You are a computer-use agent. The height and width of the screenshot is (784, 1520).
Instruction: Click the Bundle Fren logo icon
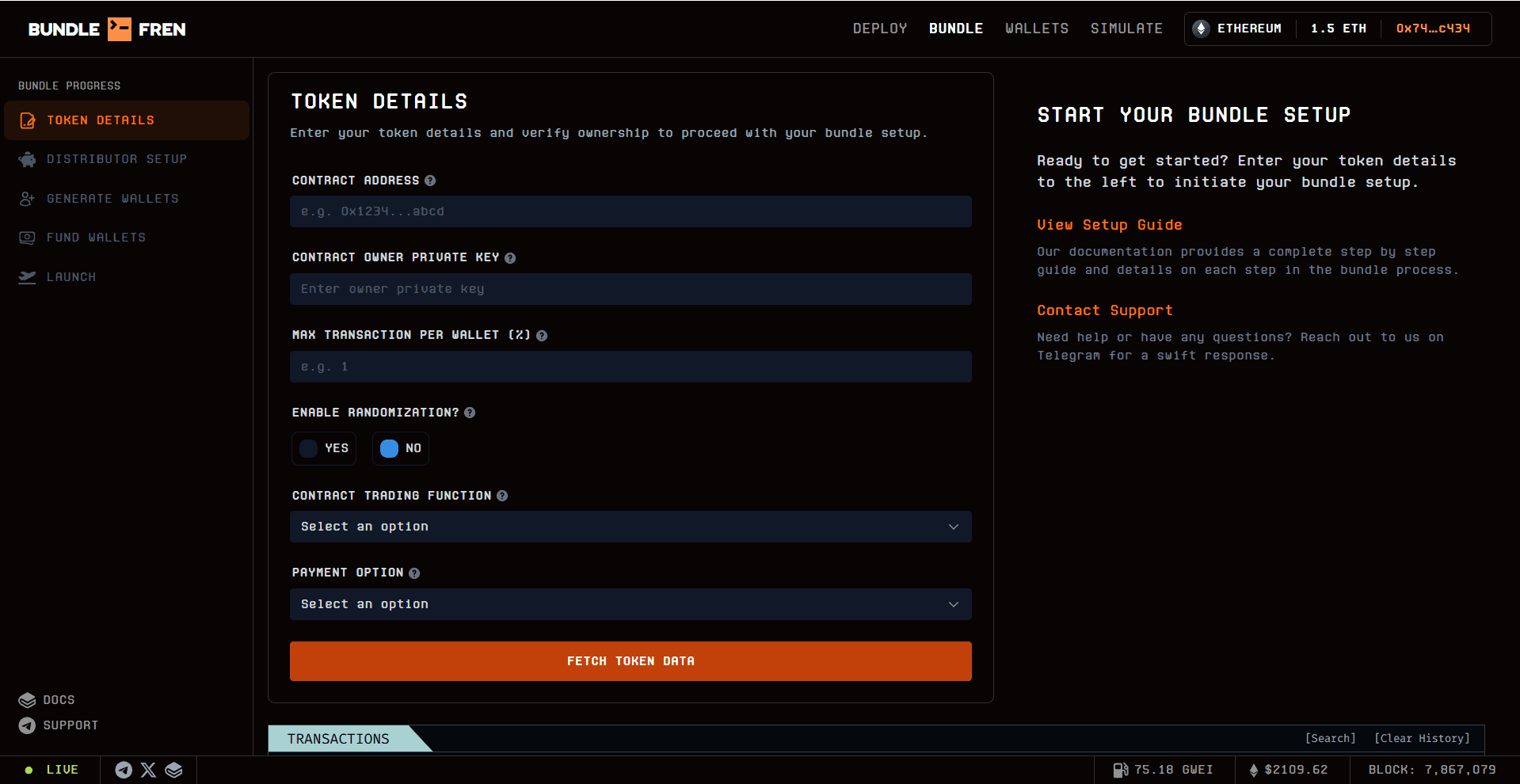pyautogui.click(x=119, y=29)
